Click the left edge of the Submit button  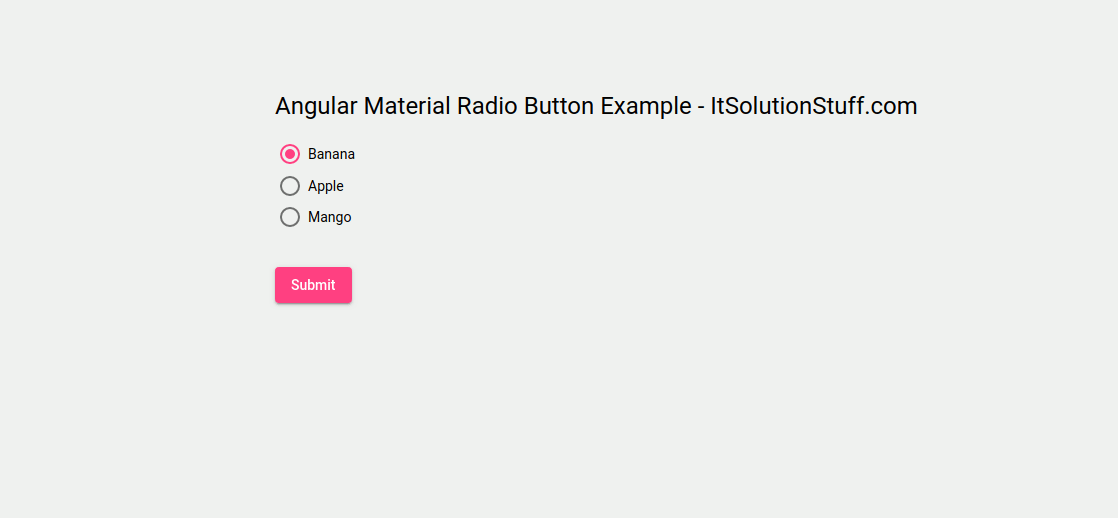279,285
